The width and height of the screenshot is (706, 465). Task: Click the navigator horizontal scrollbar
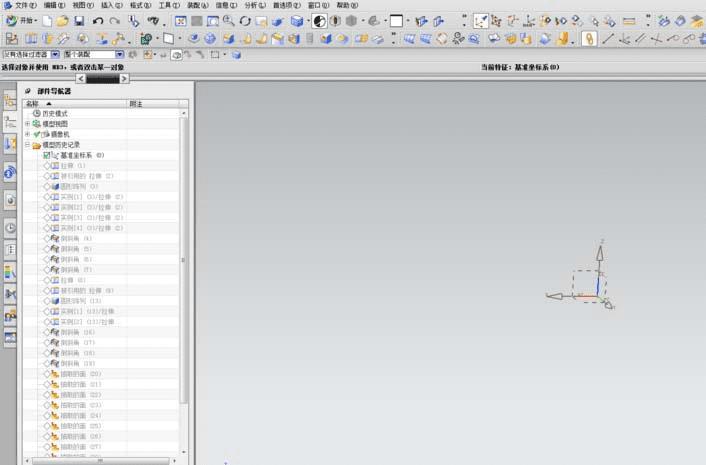100,461
